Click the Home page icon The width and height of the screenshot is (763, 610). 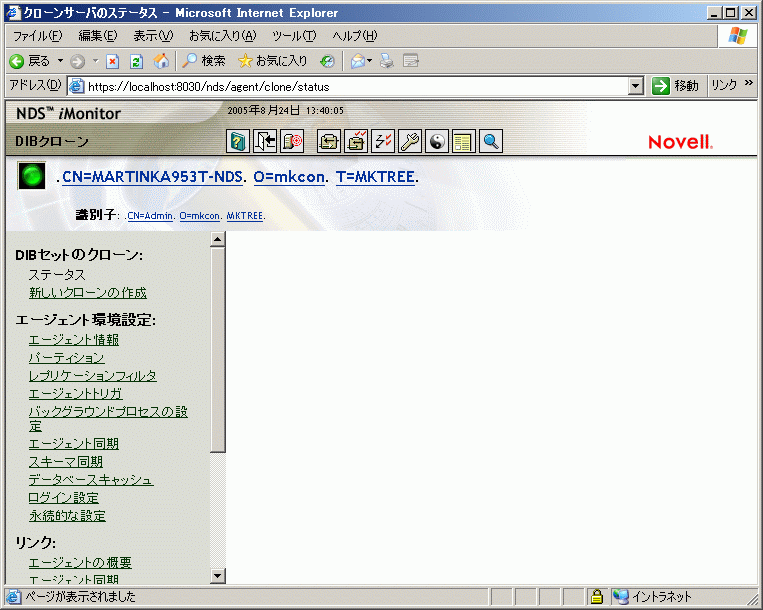coord(161,61)
